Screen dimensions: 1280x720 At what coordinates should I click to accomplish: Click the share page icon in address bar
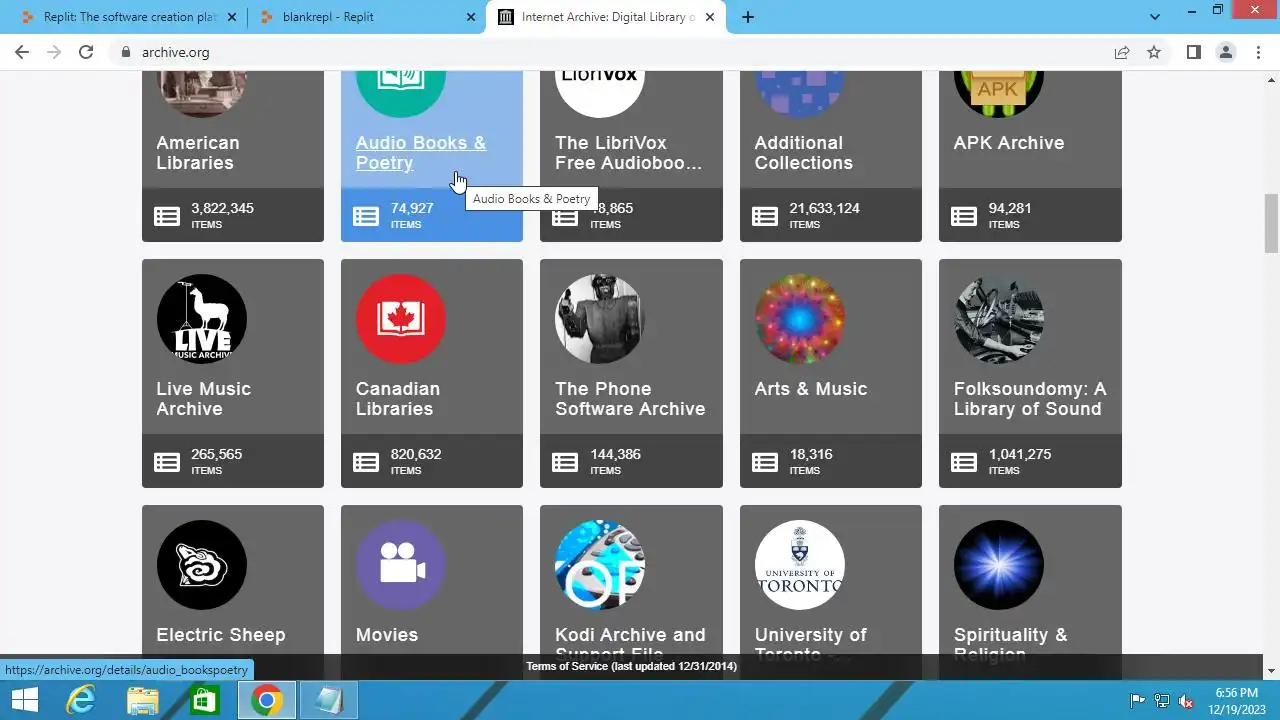click(1122, 52)
